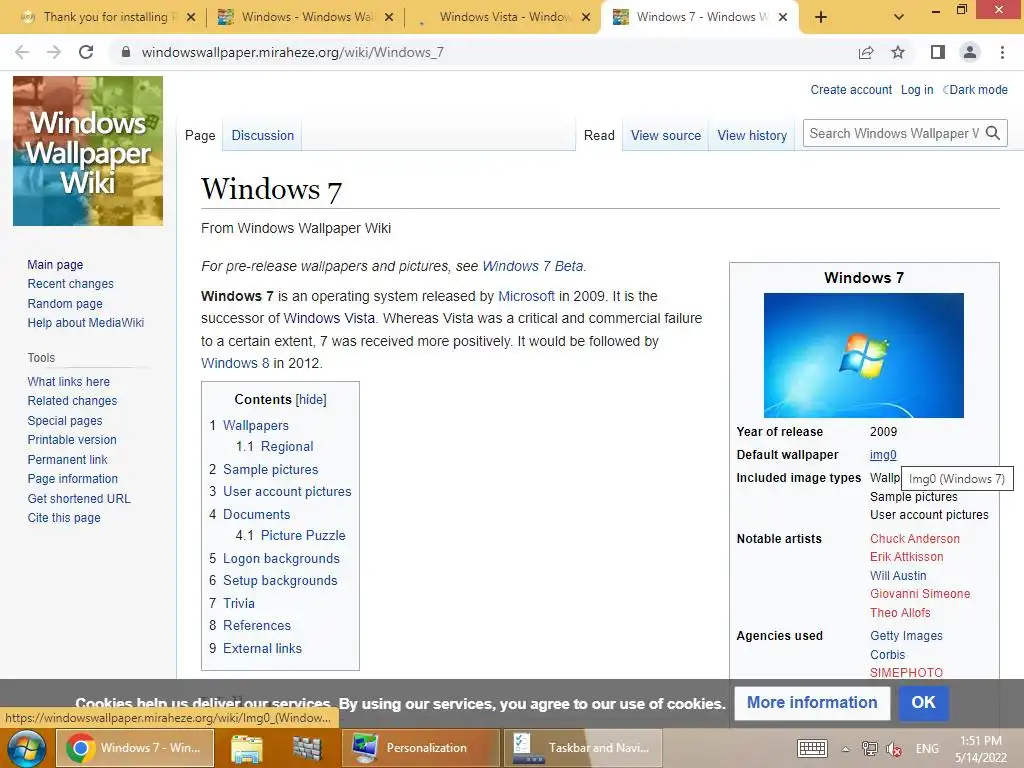The height and width of the screenshot is (768, 1024).
Task: Click the taskbar clock
Action: point(980,749)
